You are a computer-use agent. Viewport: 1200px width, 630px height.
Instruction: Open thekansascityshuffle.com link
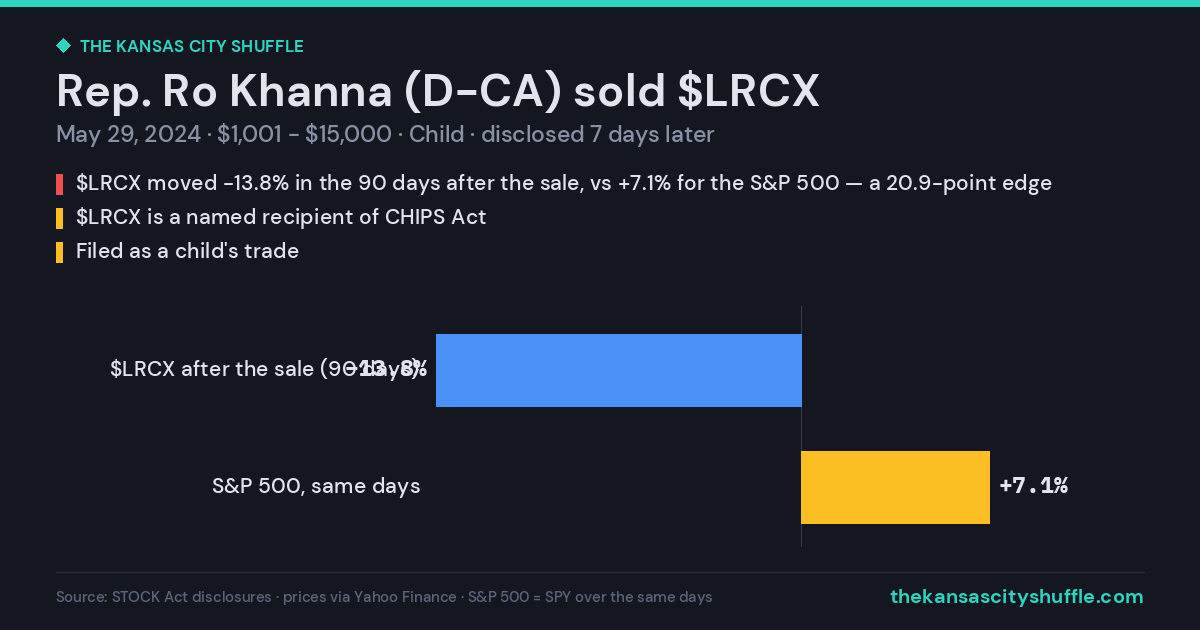coord(1016,597)
